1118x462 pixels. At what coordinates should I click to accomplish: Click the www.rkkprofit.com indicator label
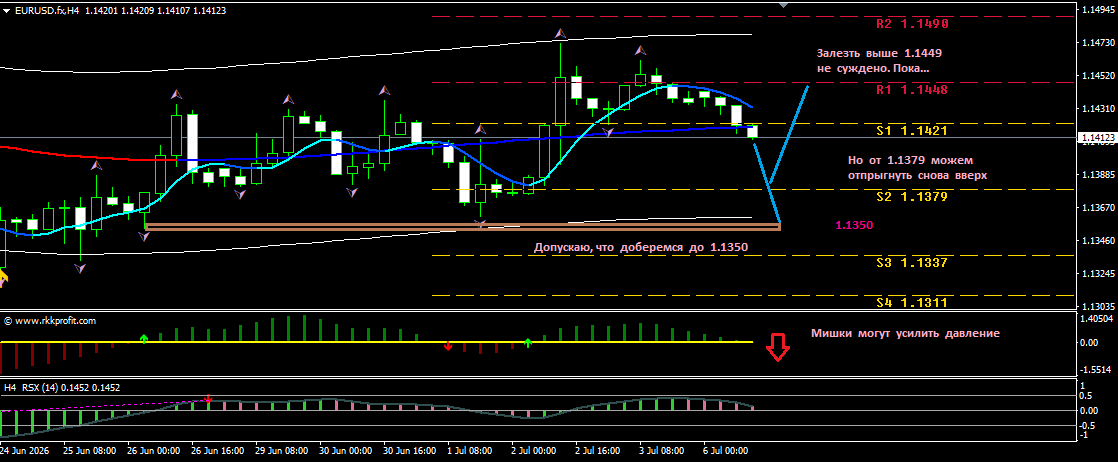50,321
